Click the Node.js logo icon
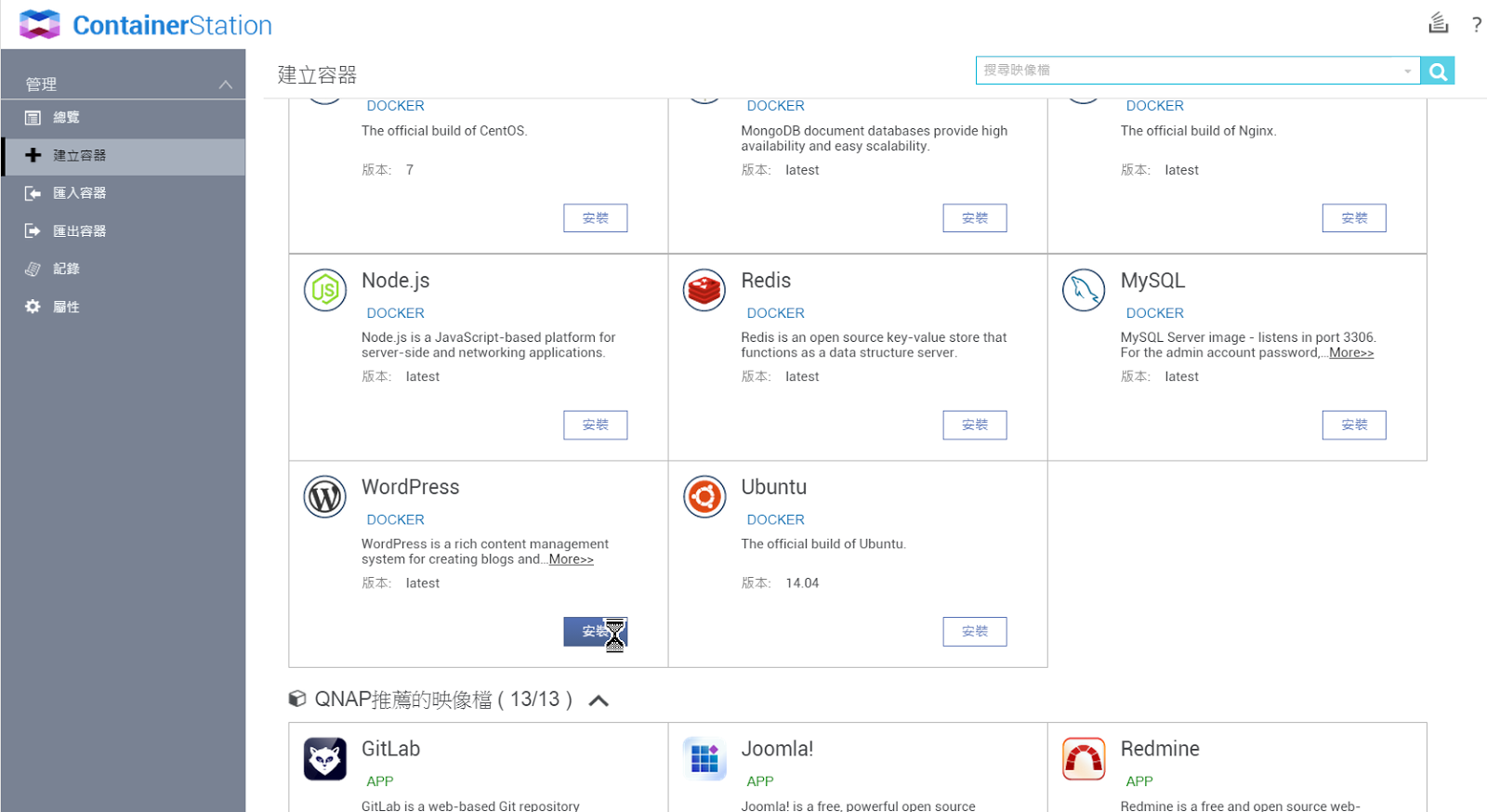Screen dimensions: 1487x812 [x=325, y=291]
